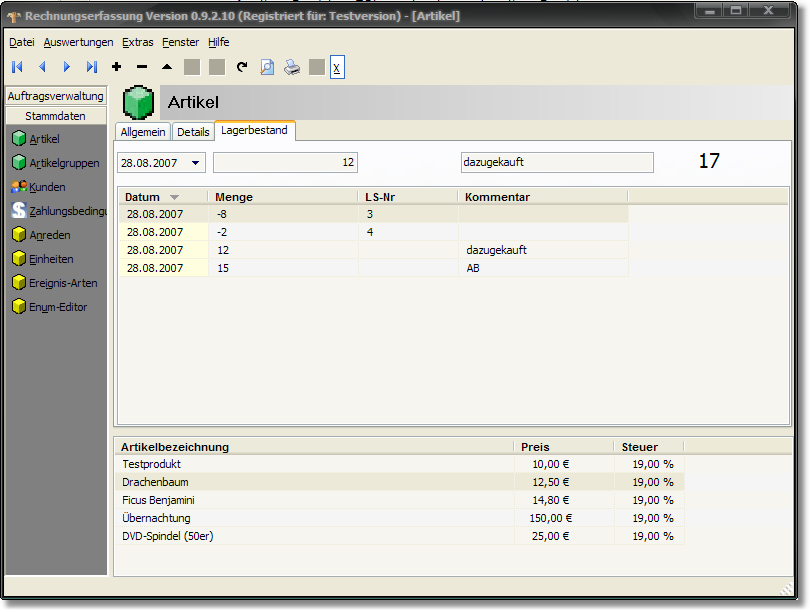This screenshot has width=810, height=612.
Task: Click the stock total number 17
Action: [x=709, y=161]
